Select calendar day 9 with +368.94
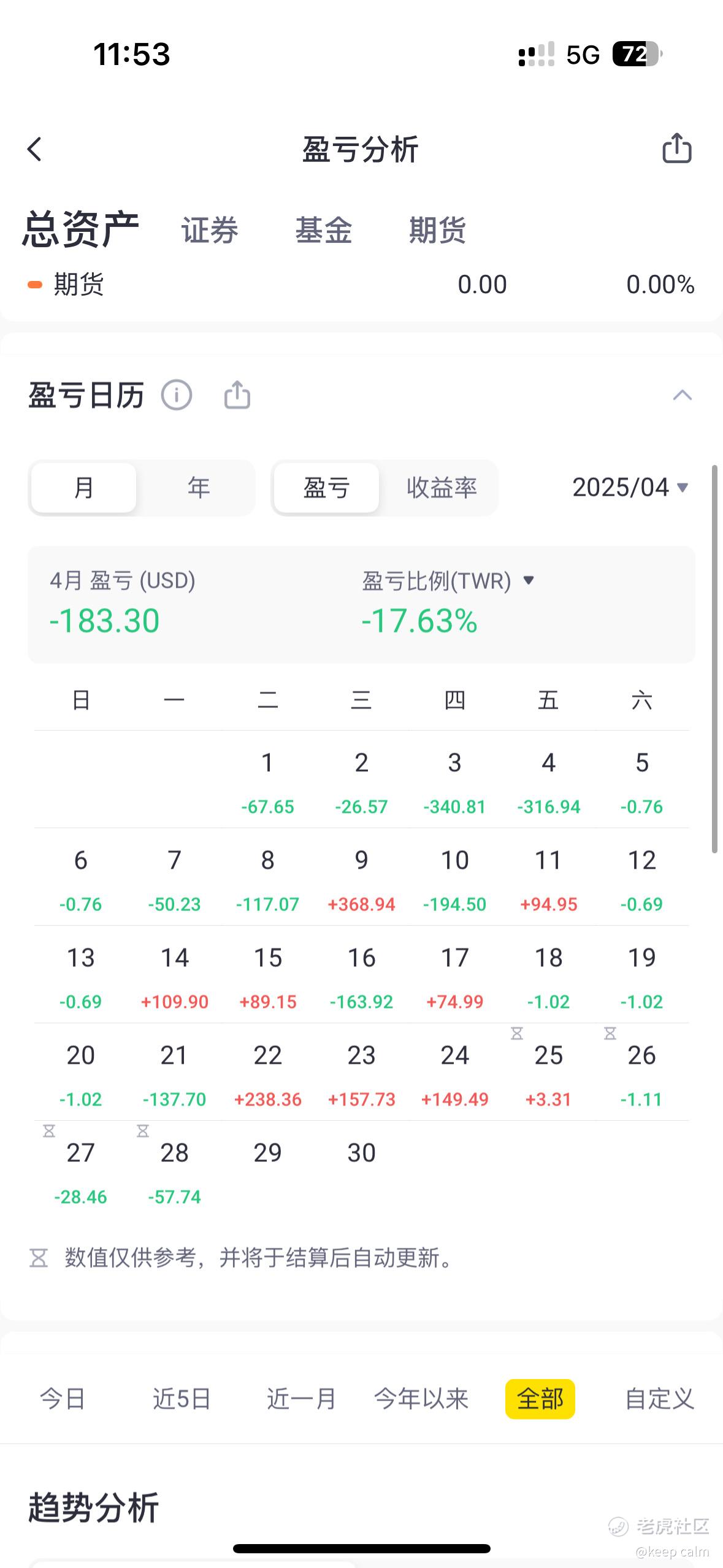 coord(361,877)
